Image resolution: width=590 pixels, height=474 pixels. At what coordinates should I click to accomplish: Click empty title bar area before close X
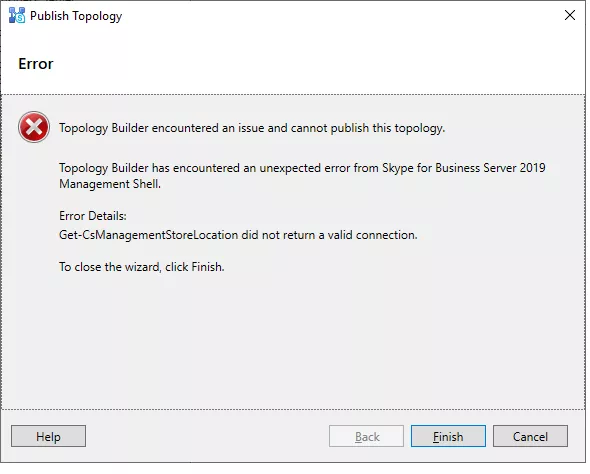339,15
